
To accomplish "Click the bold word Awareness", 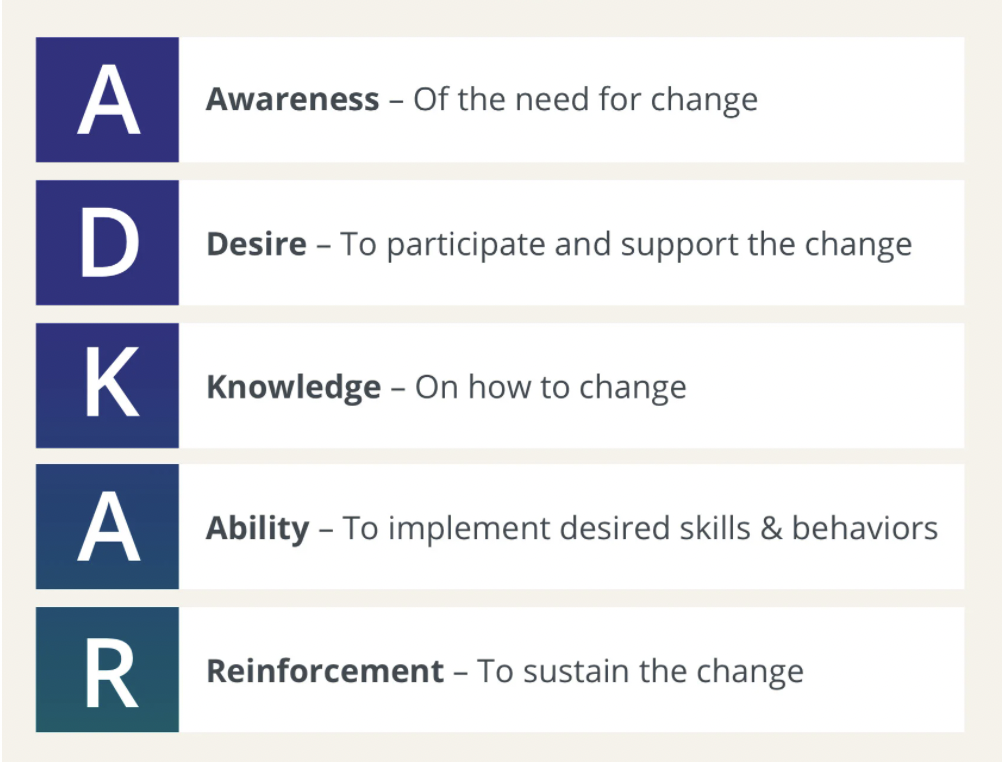I will [x=293, y=99].
